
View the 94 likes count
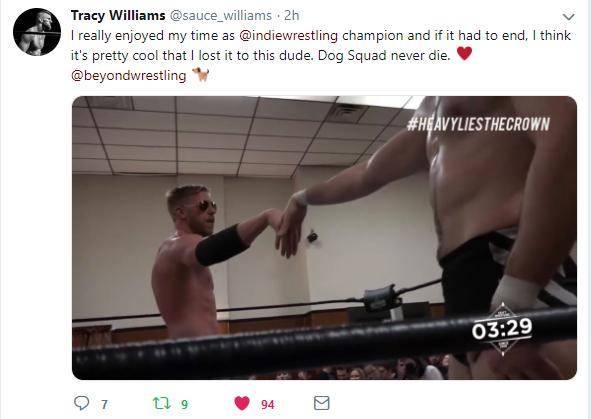(x=268, y=405)
